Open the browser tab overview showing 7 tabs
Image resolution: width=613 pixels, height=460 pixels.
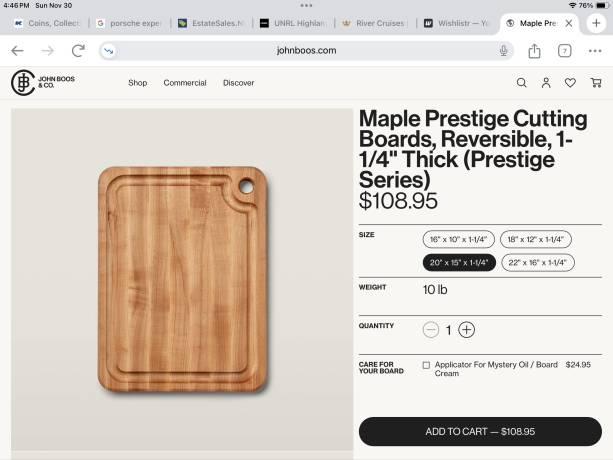click(565, 51)
